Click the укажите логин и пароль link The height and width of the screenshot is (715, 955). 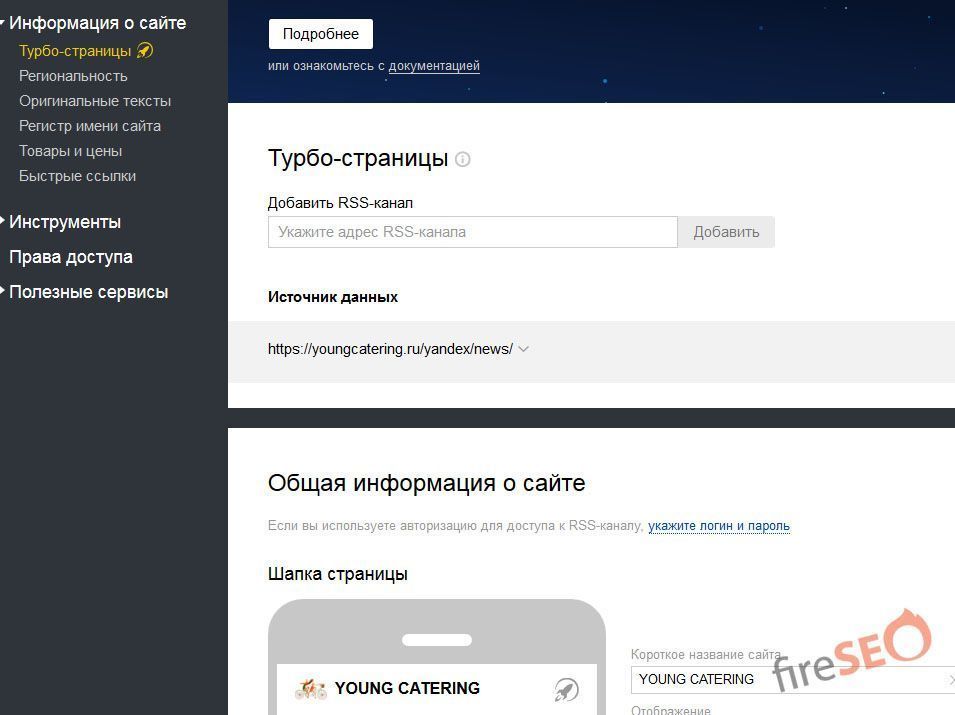[719, 525]
